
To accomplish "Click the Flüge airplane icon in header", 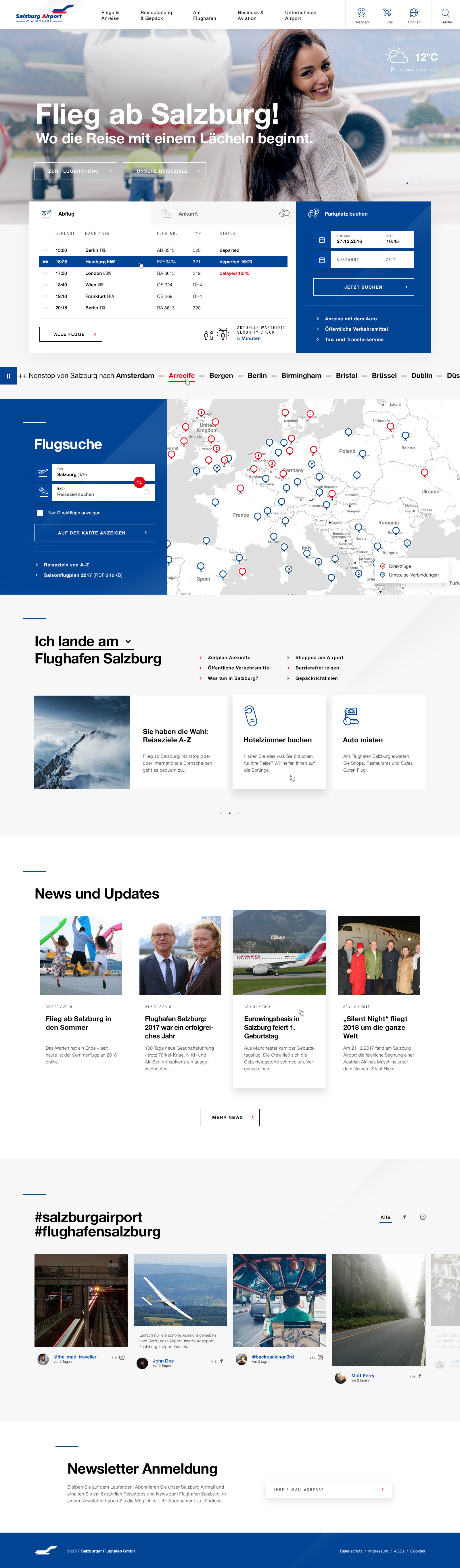I will pyautogui.click(x=388, y=15).
